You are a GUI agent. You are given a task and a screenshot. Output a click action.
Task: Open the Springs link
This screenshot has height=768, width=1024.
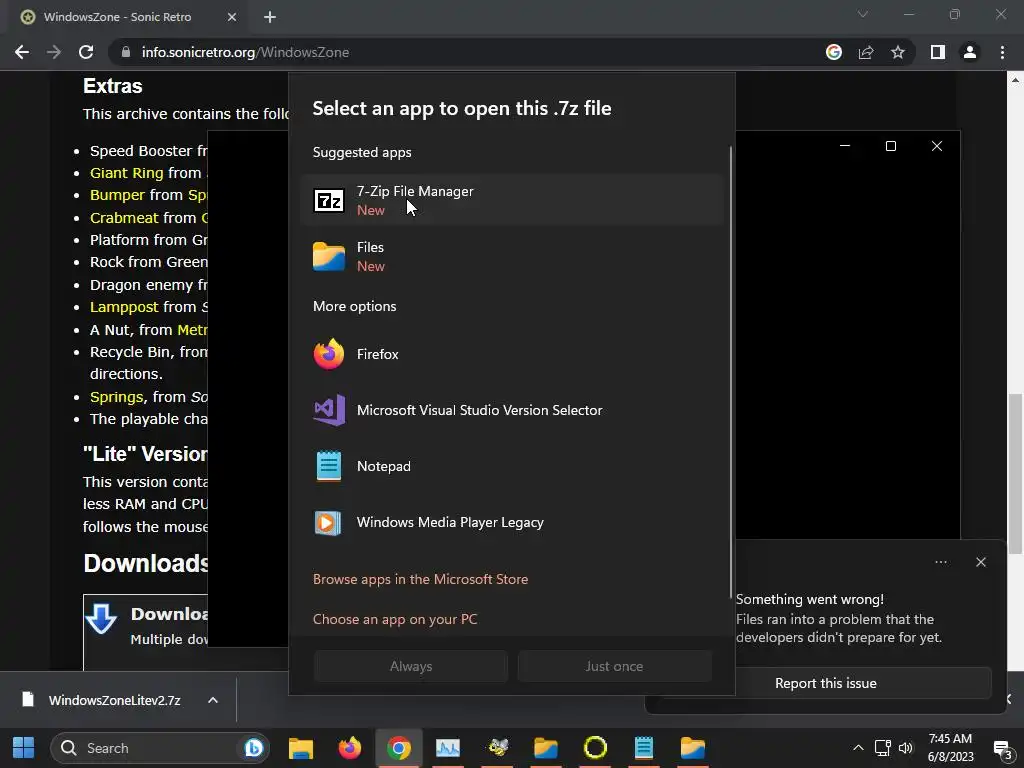[116, 397]
